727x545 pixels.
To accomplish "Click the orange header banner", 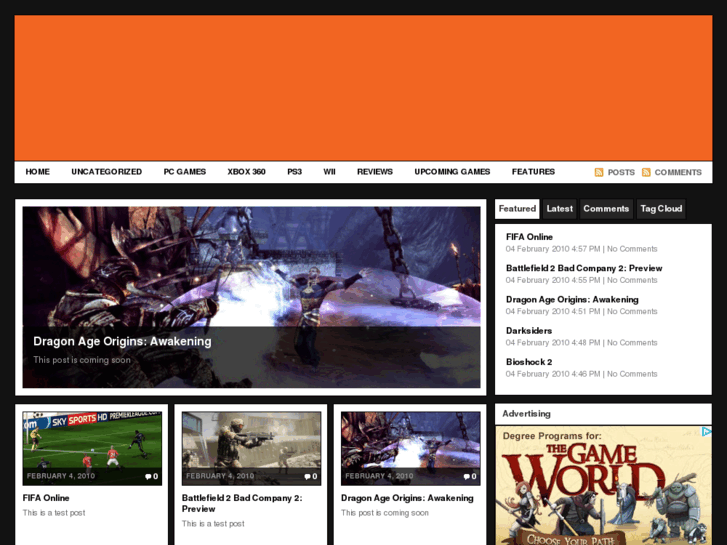I will (364, 88).
